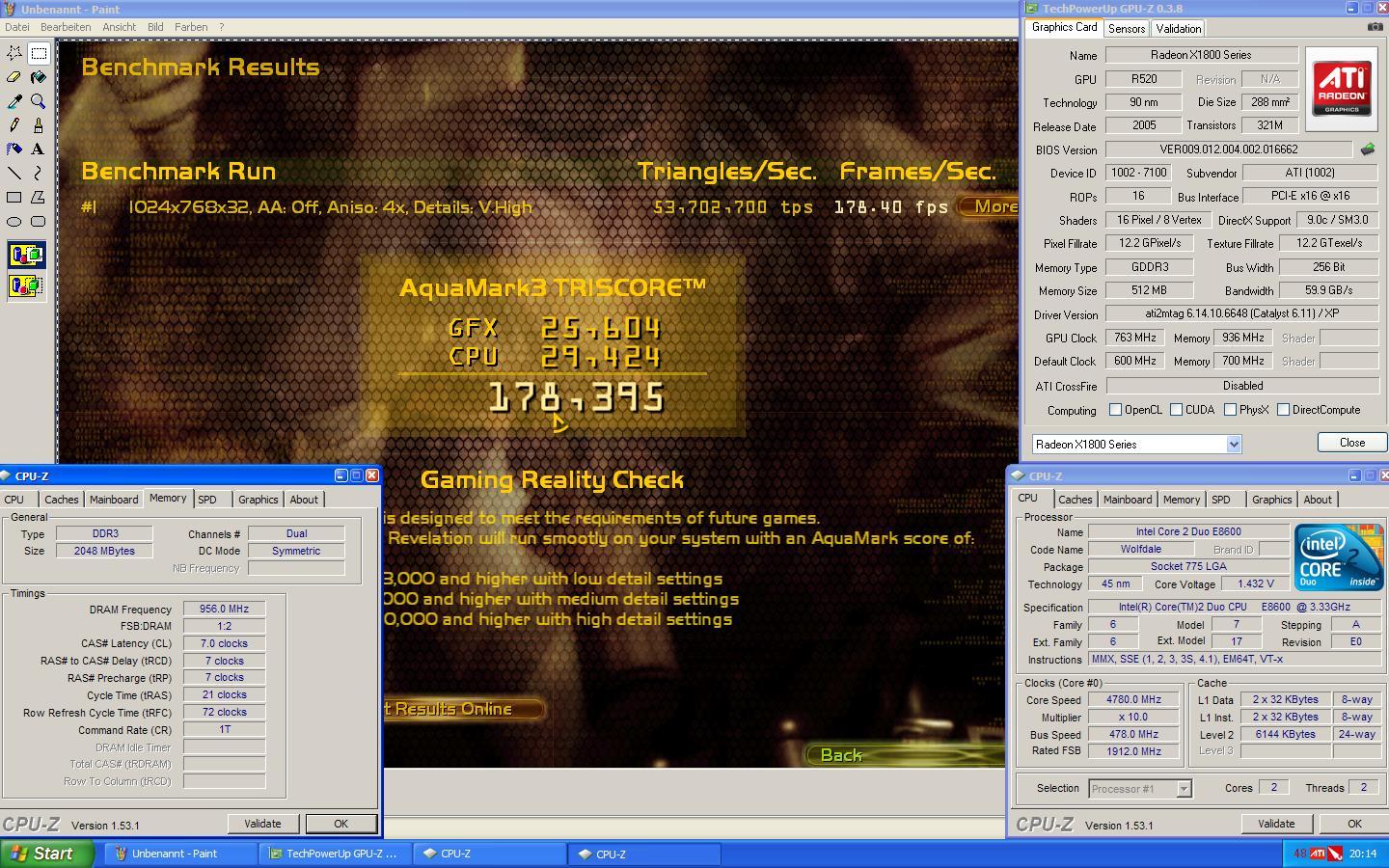1389x868 pixels.
Task: Switch to Unbenannt - Paint taskbar item
Action: coord(180,854)
